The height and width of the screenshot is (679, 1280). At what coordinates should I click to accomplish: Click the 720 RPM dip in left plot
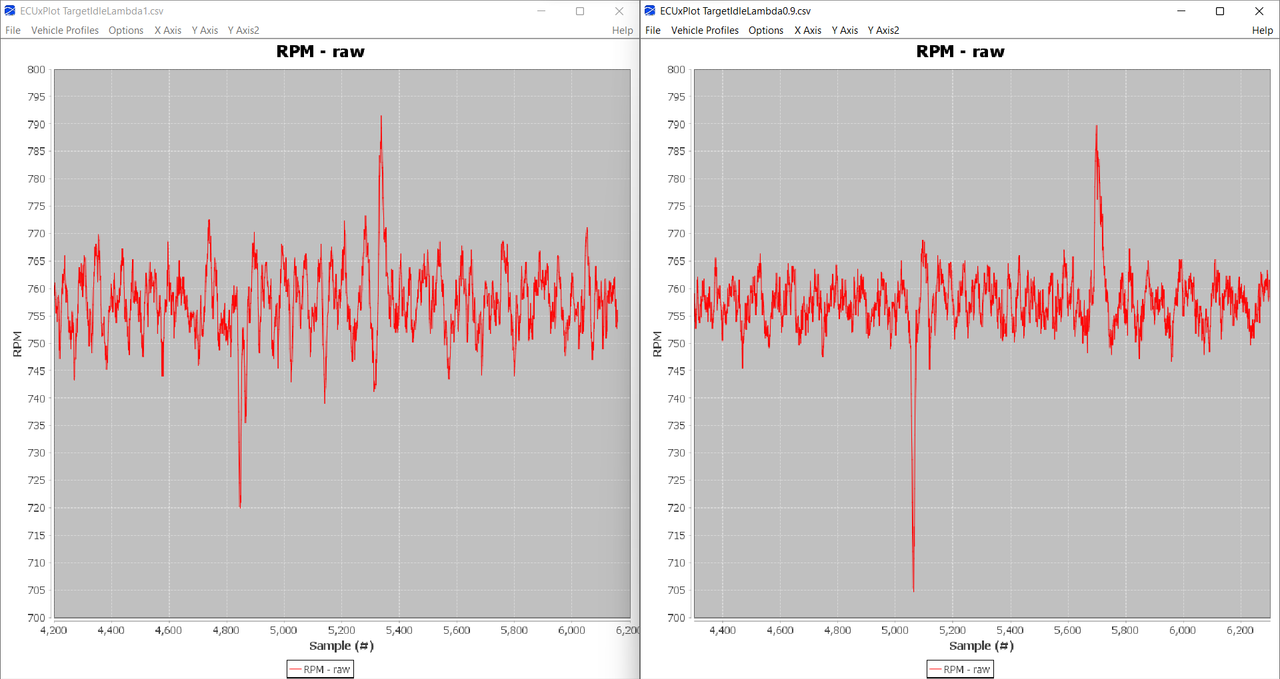pos(240,506)
